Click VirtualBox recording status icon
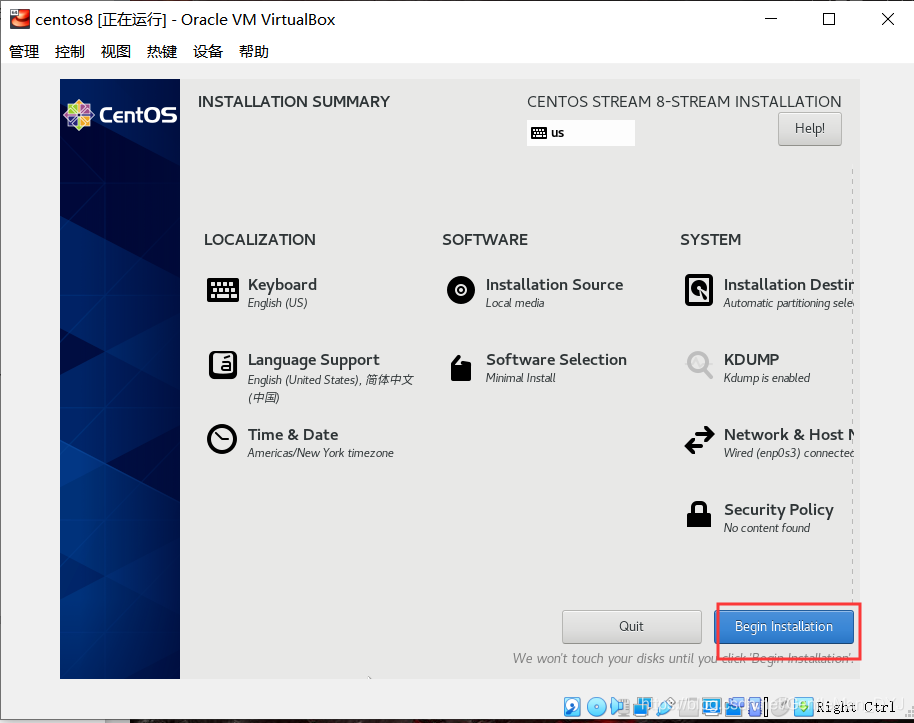The height and width of the screenshot is (723, 914). click(x=735, y=707)
